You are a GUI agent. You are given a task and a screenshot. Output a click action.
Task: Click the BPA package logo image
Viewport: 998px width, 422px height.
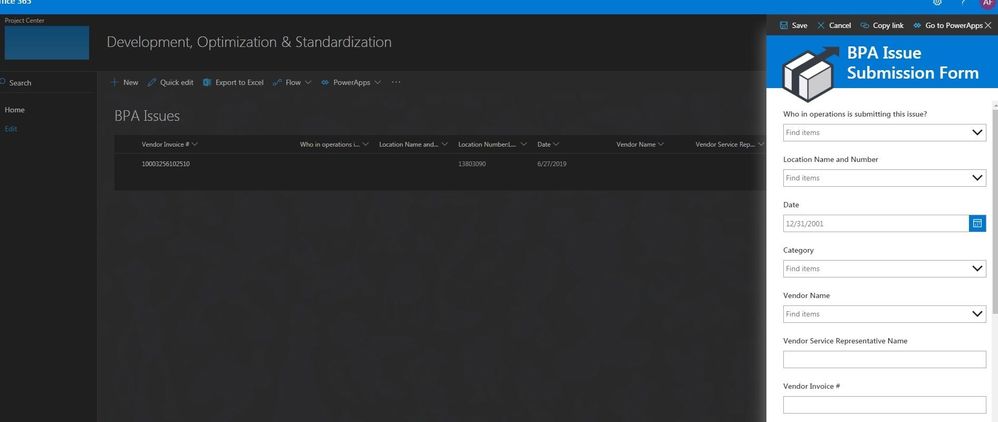(811, 73)
